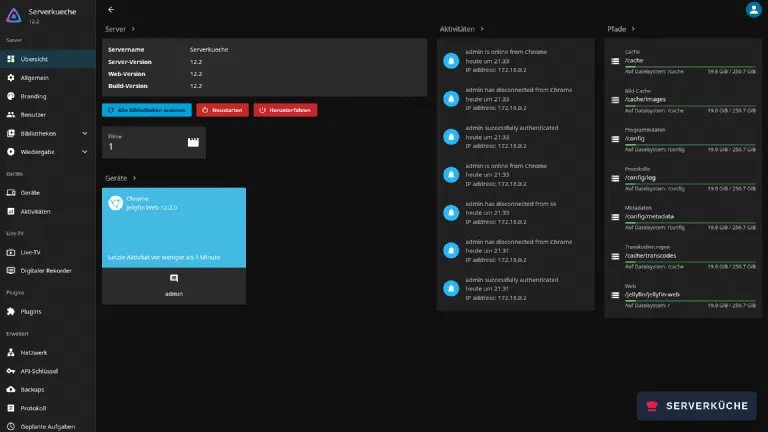The width and height of the screenshot is (768, 432).
Task: Click the Protokoll document icon
Action: pyautogui.click(x=11, y=408)
